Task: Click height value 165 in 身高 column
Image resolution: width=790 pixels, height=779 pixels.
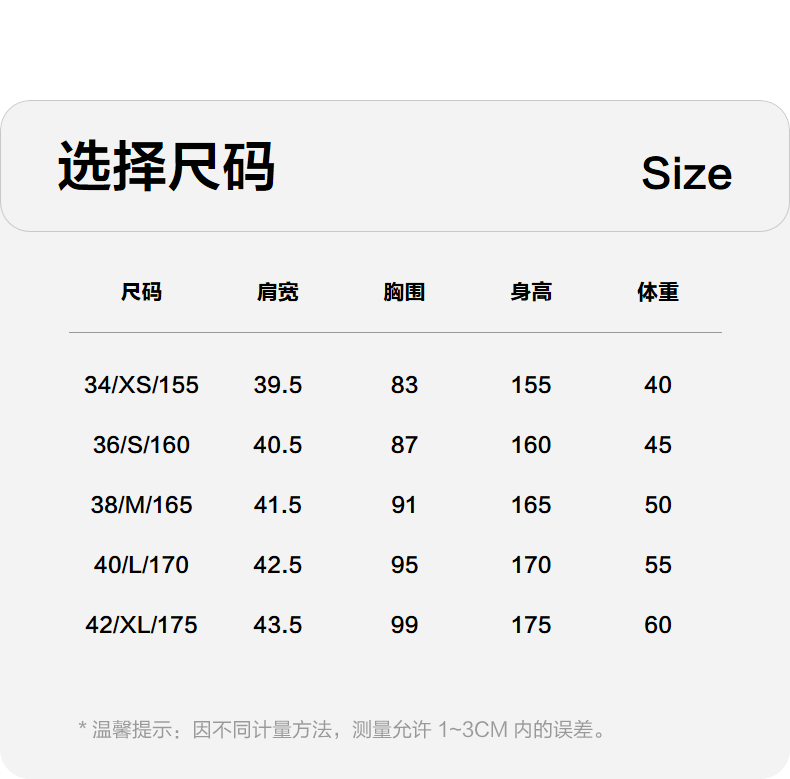Action: 531,505
